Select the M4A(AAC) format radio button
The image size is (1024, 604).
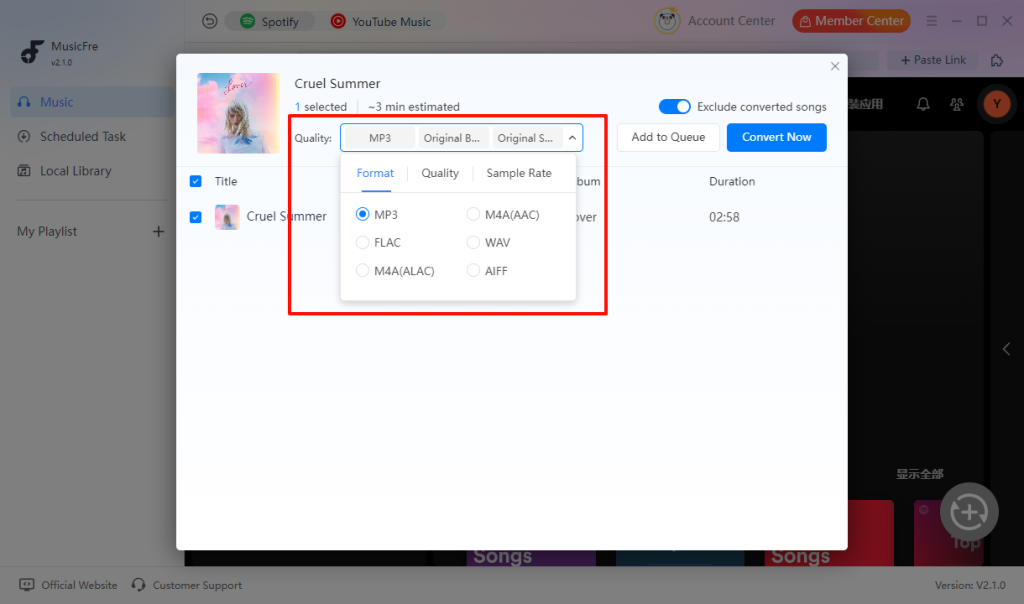point(473,214)
